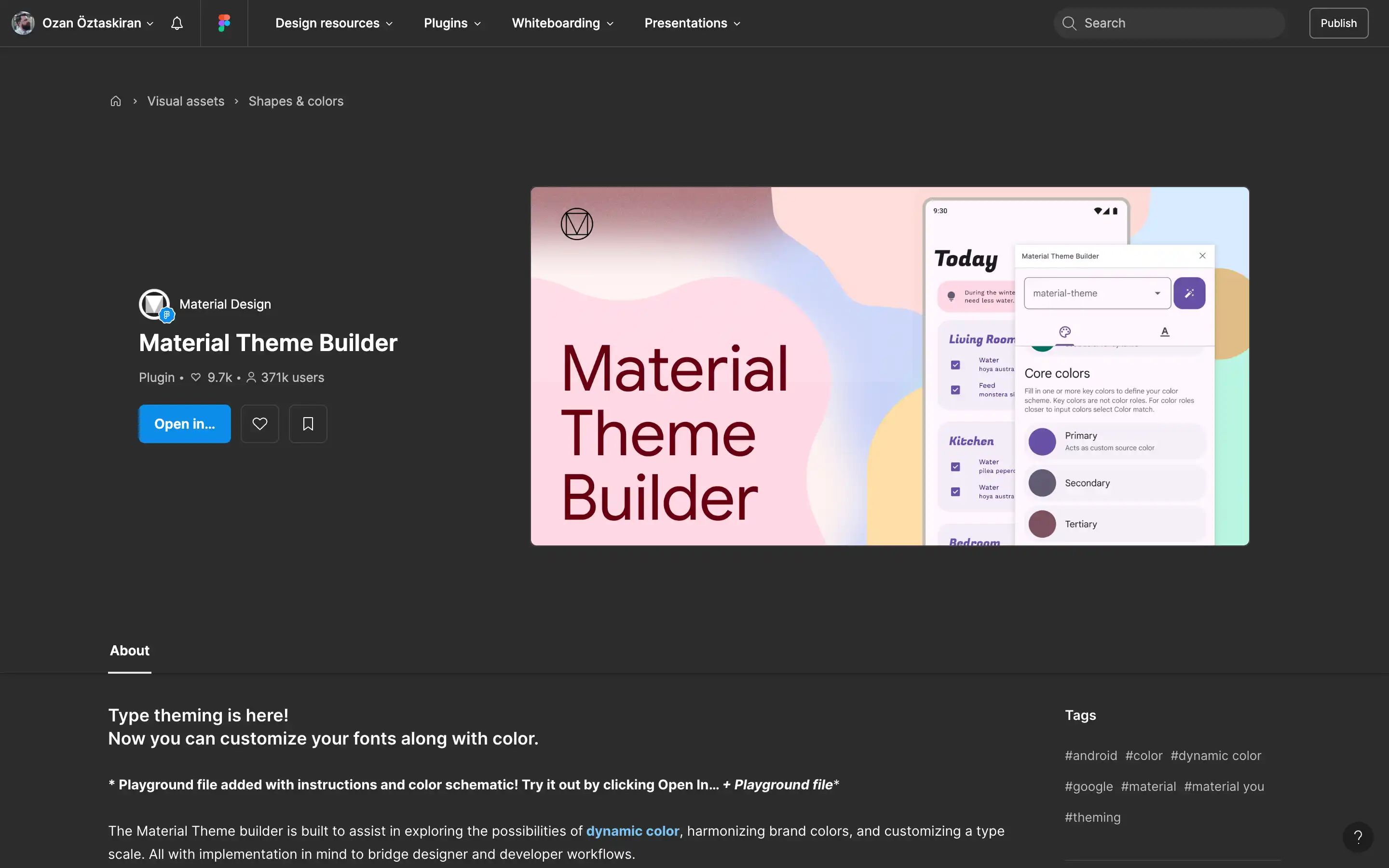The width and height of the screenshot is (1389, 868).
Task: Select the typography tab icon
Action: click(x=1165, y=332)
